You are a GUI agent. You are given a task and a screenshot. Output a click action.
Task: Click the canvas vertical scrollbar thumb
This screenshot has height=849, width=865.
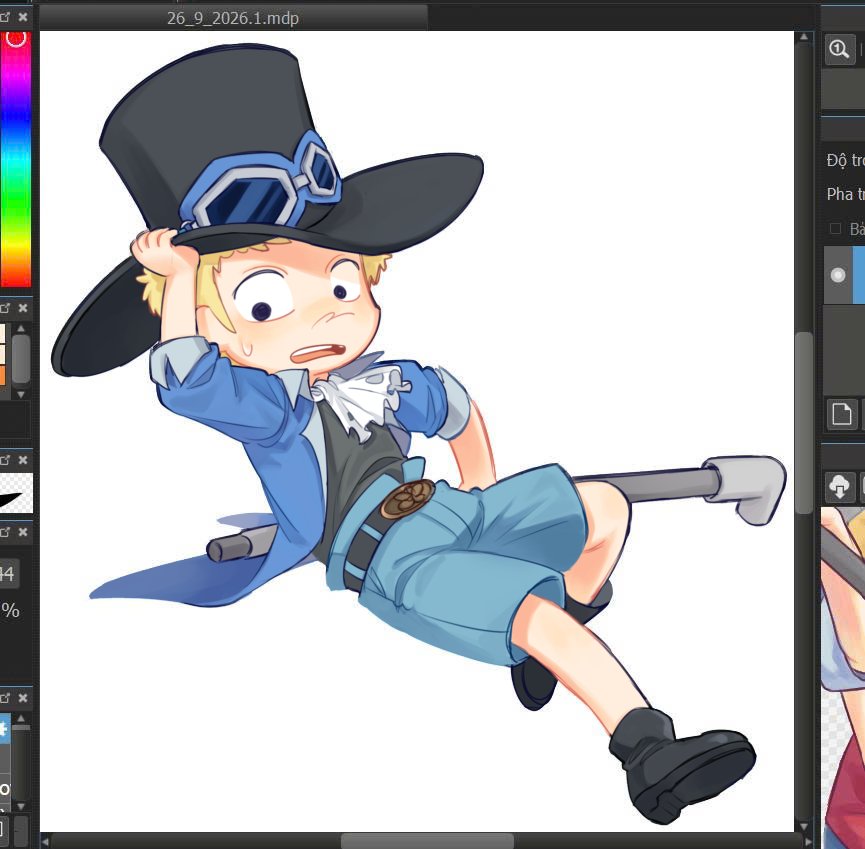(x=804, y=423)
